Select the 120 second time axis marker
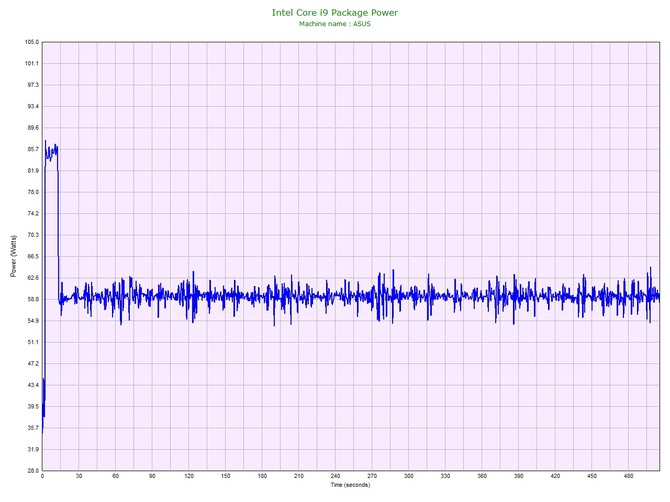 coord(188,477)
